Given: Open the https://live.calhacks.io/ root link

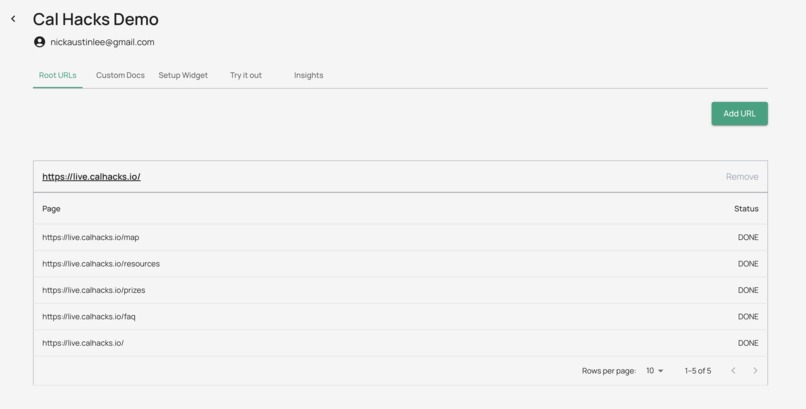Looking at the screenshot, I should (91, 177).
